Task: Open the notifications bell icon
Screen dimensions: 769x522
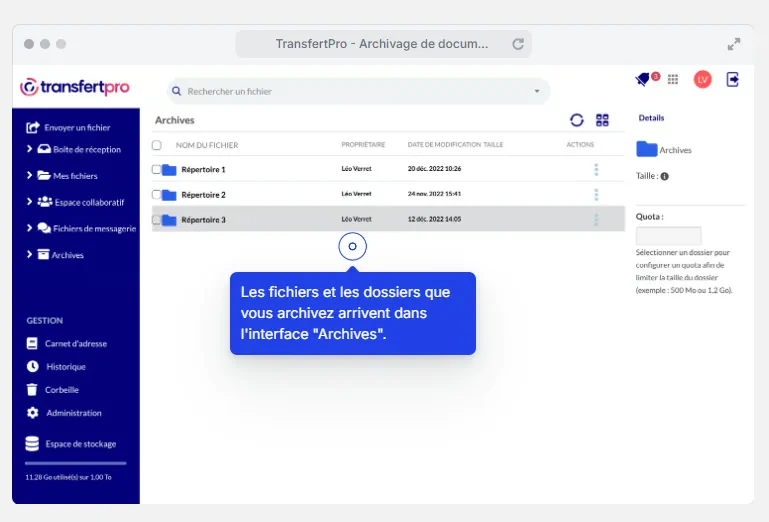Action: tap(643, 79)
